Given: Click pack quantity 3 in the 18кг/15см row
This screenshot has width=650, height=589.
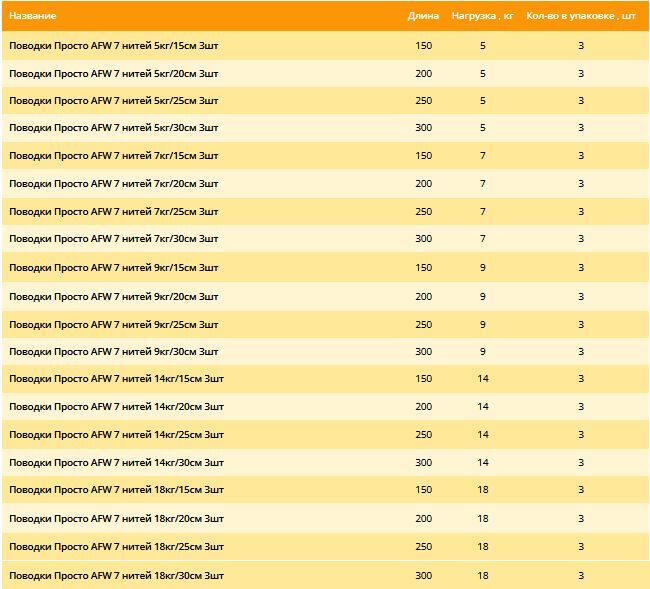Looking at the screenshot, I should click(581, 490).
